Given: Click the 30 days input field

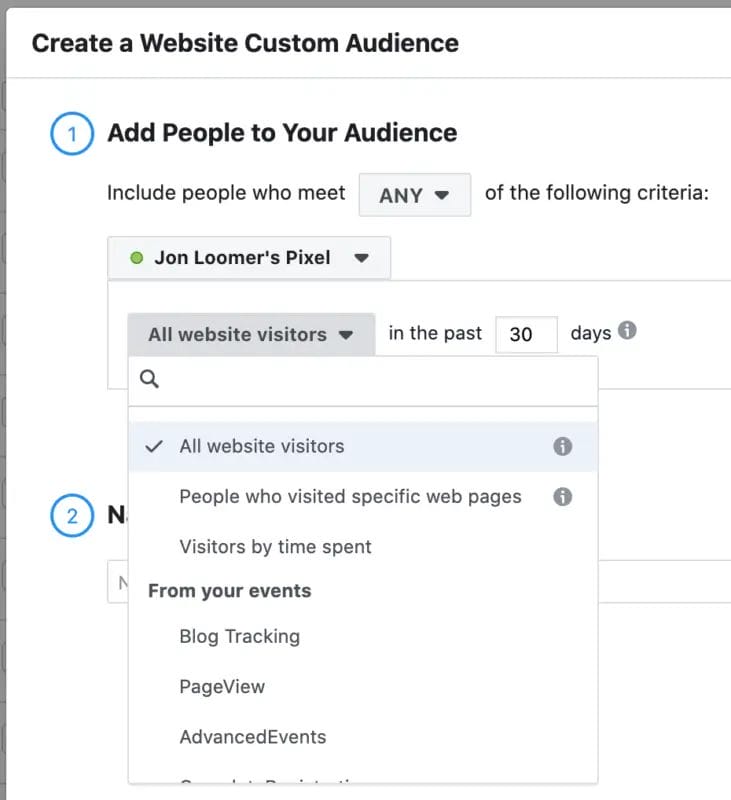Looking at the screenshot, I should 527,333.
